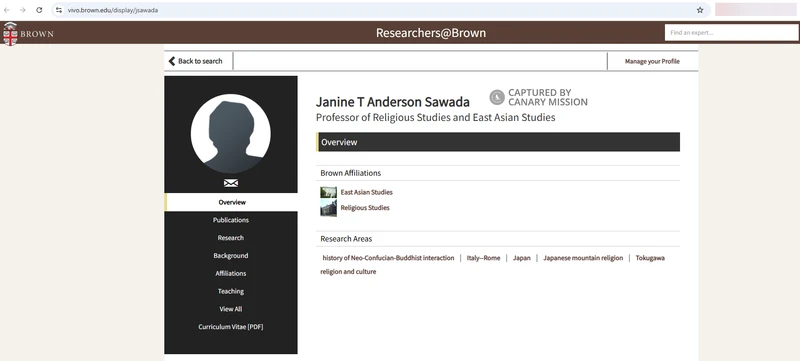Open the Religious Studies affiliation link
800x361 pixels.
[365, 208]
